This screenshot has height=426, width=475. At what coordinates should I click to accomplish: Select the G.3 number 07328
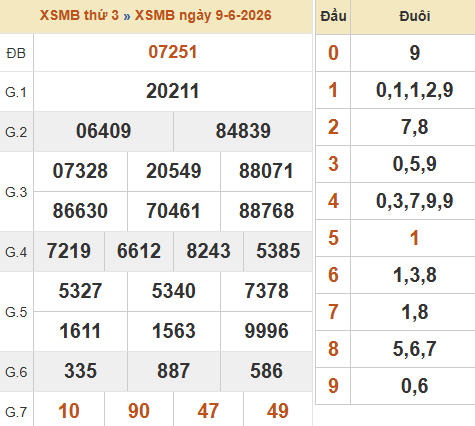[x=80, y=171]
